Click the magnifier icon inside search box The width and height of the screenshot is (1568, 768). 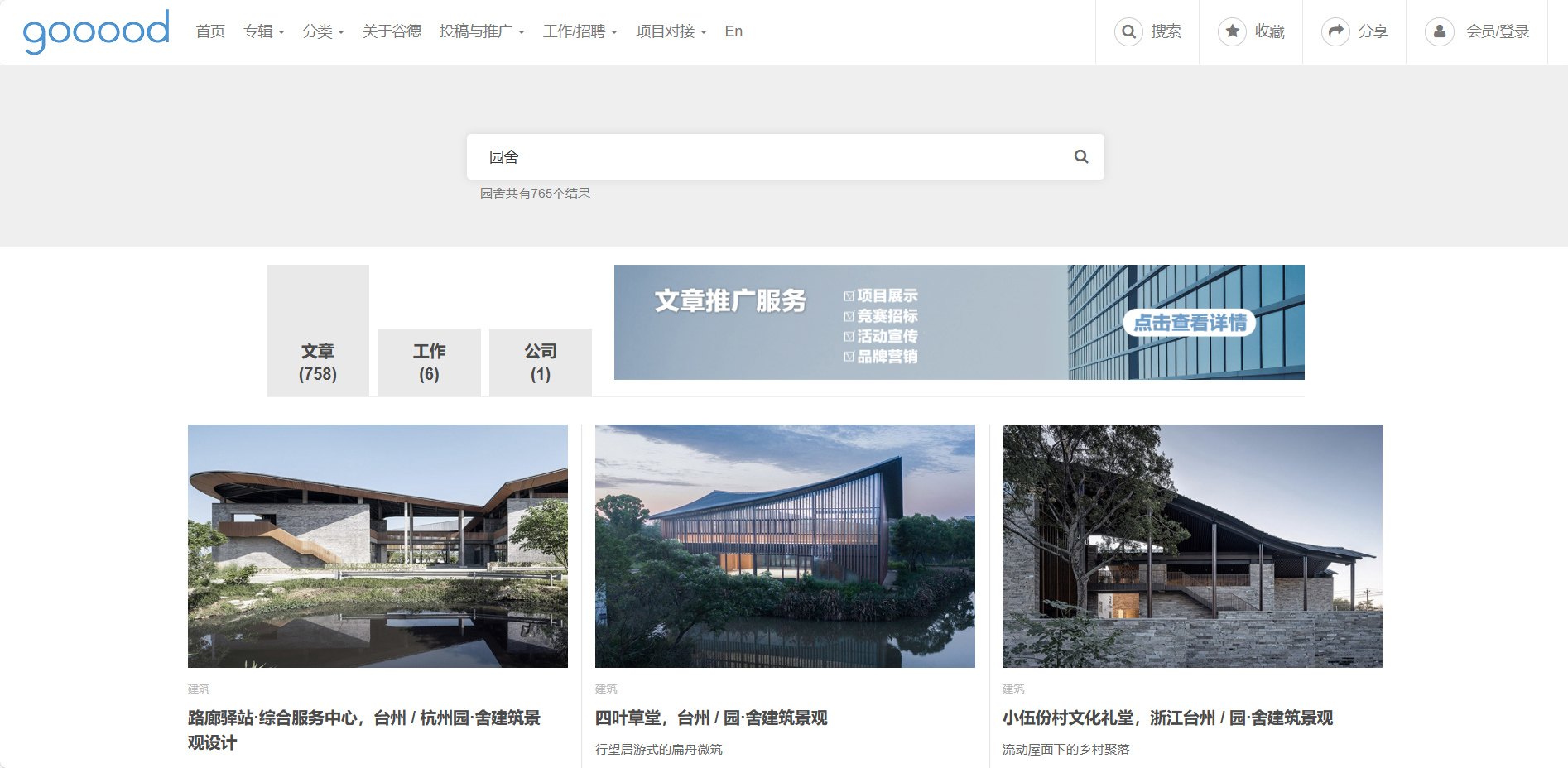[x=1080, y=156]
